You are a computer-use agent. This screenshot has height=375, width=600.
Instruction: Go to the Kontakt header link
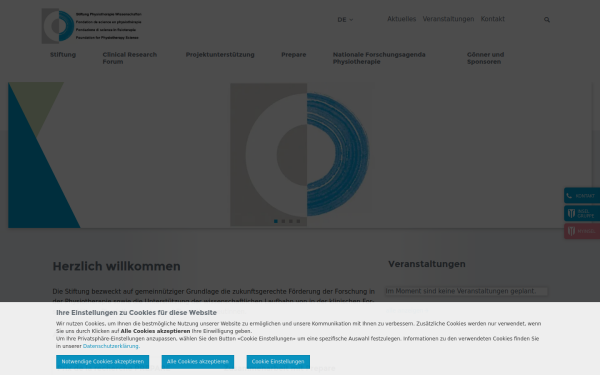tap(492, 19)
